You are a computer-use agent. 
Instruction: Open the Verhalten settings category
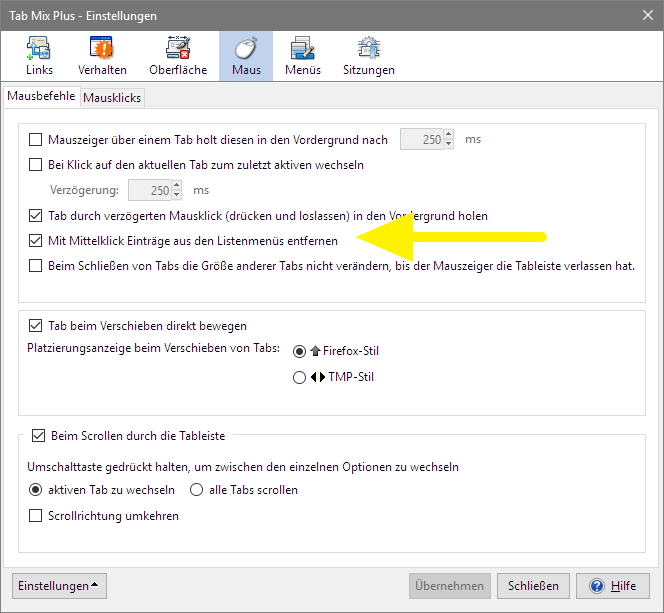[102, 56]
